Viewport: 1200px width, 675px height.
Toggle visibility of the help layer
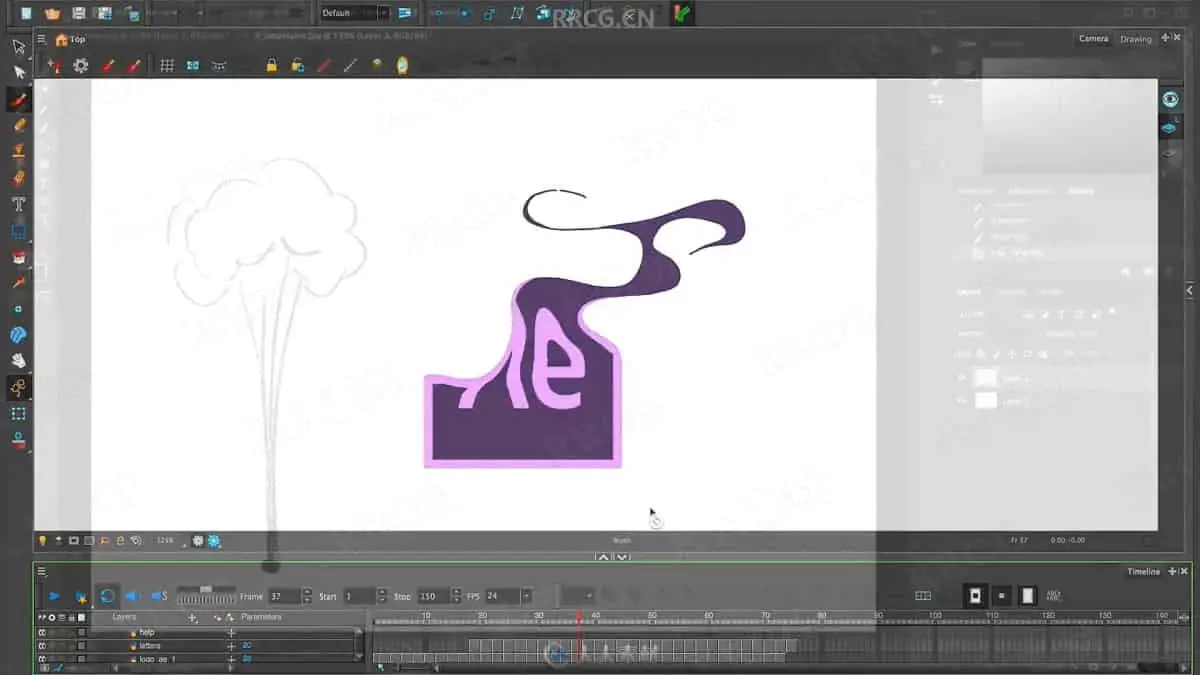click(x=42, y=632)
